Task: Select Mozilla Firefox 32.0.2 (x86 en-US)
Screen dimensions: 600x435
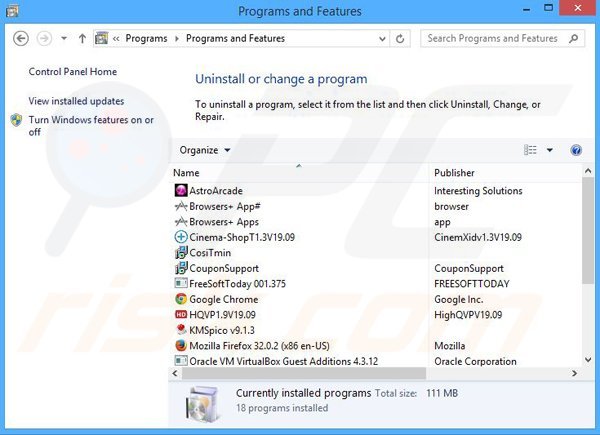Action: 259,345
